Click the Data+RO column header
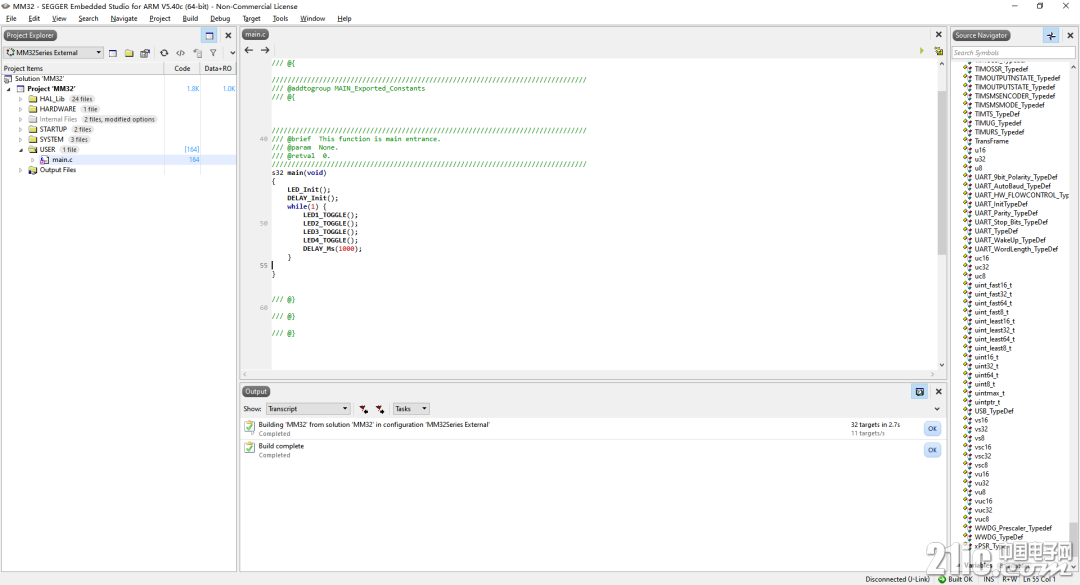This screenshot has width=1080, height=585. [218, 68]
